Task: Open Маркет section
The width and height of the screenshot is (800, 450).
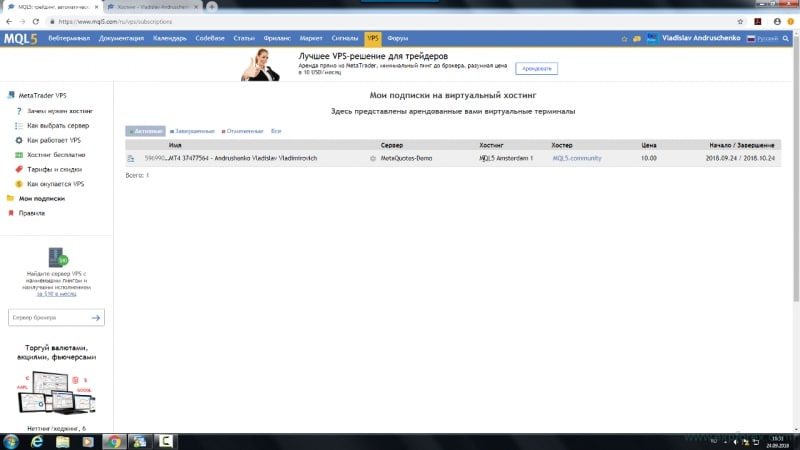Action: coord(311,38)
